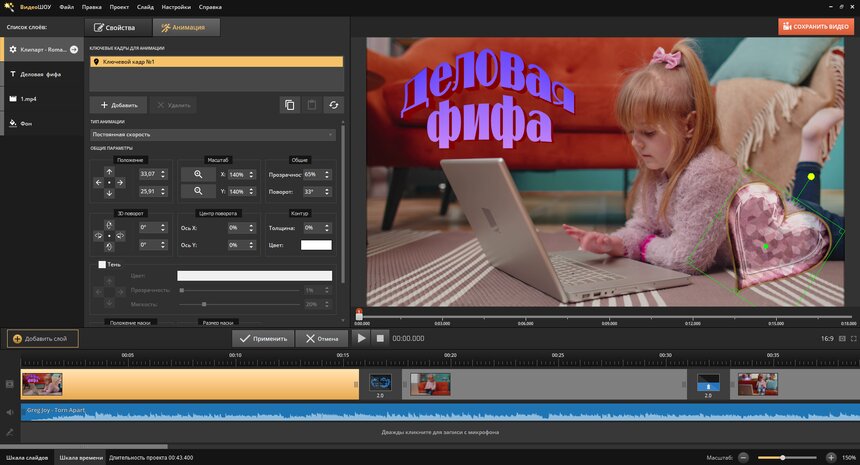
Task: Click the paste keyframe clipboard icon
Action: pos(312,105)
